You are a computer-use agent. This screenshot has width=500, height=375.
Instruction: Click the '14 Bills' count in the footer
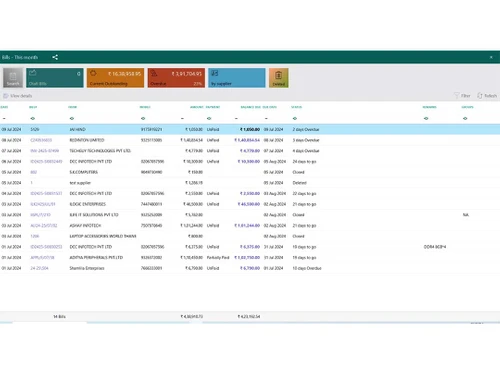pos(59,316)
